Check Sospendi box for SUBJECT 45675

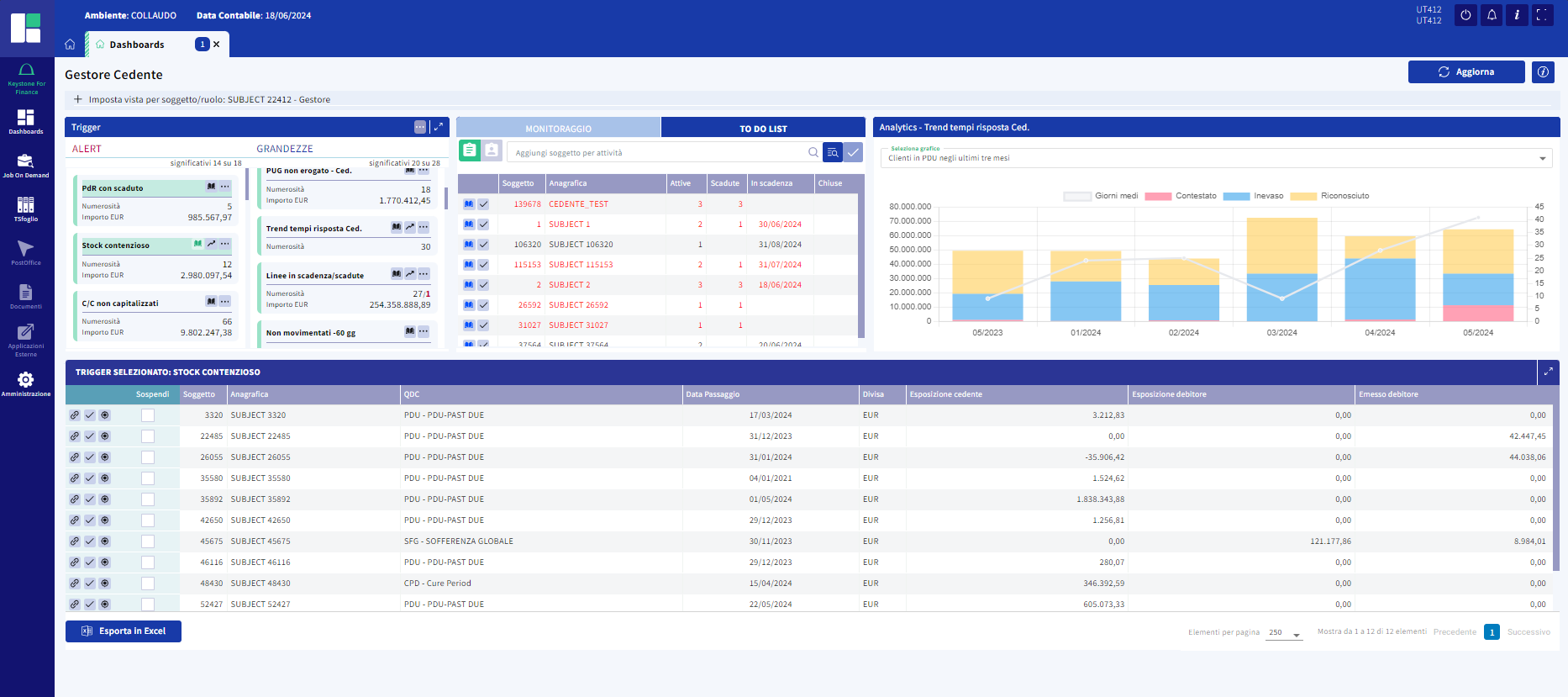[x=148, y=541]
